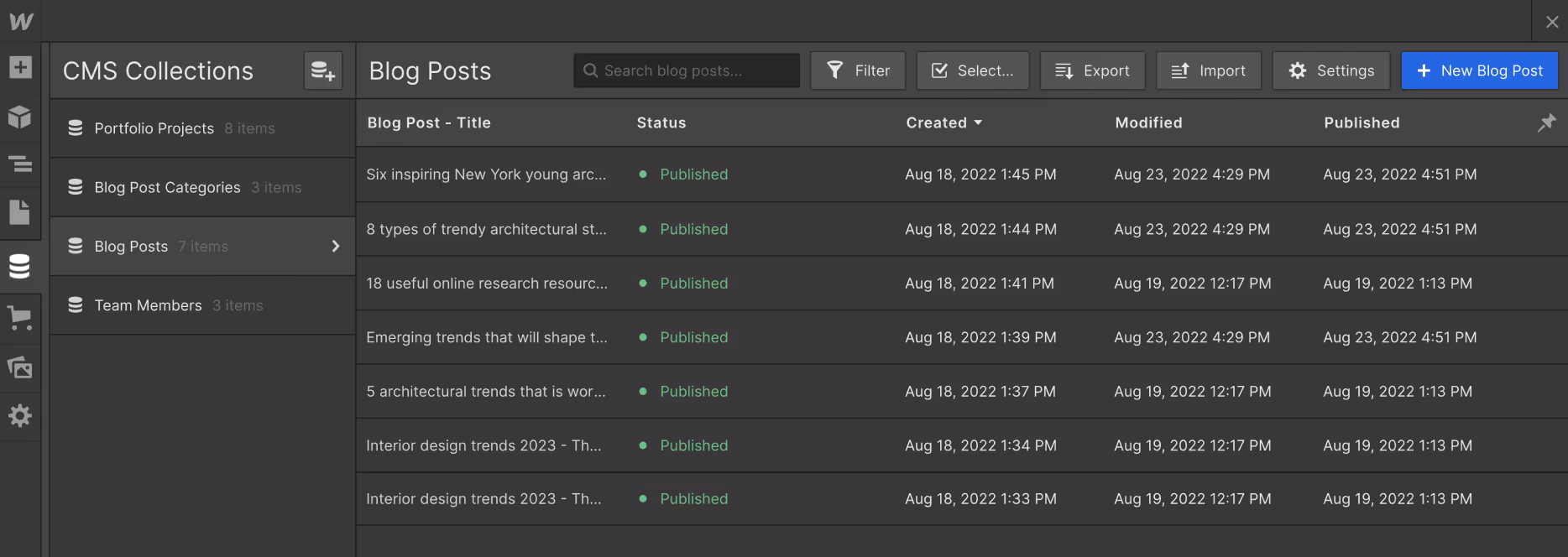Click the Webflow logo icon

[21, 21]
